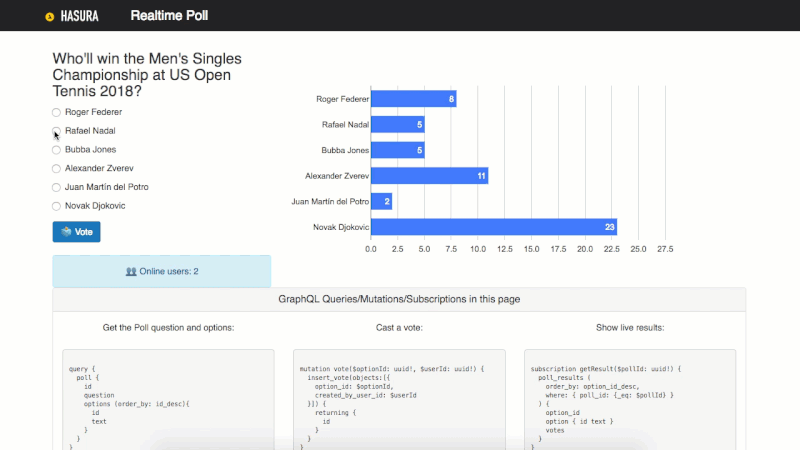Click the 'Online users: 2' text

[x=169, y=271]
